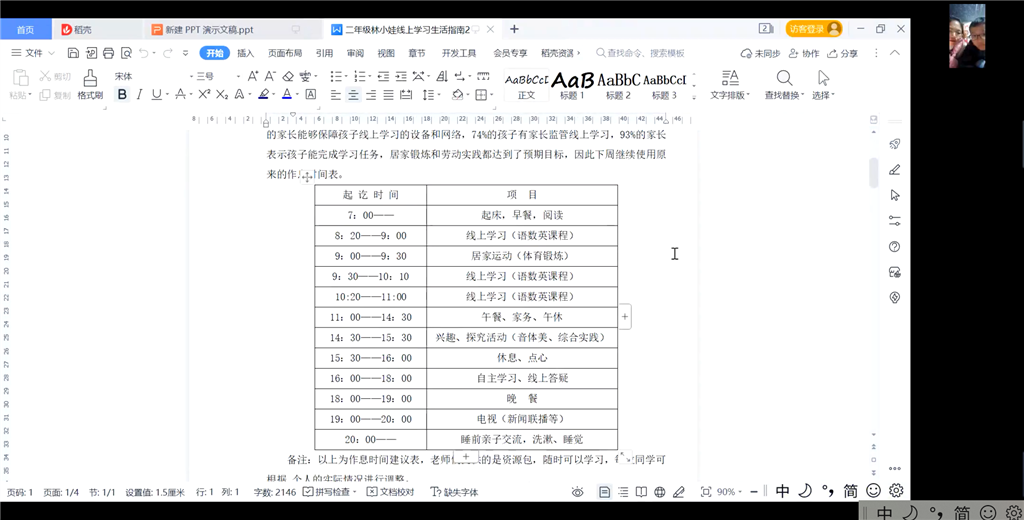Click the highlight color pen swatch

point(263,95)
